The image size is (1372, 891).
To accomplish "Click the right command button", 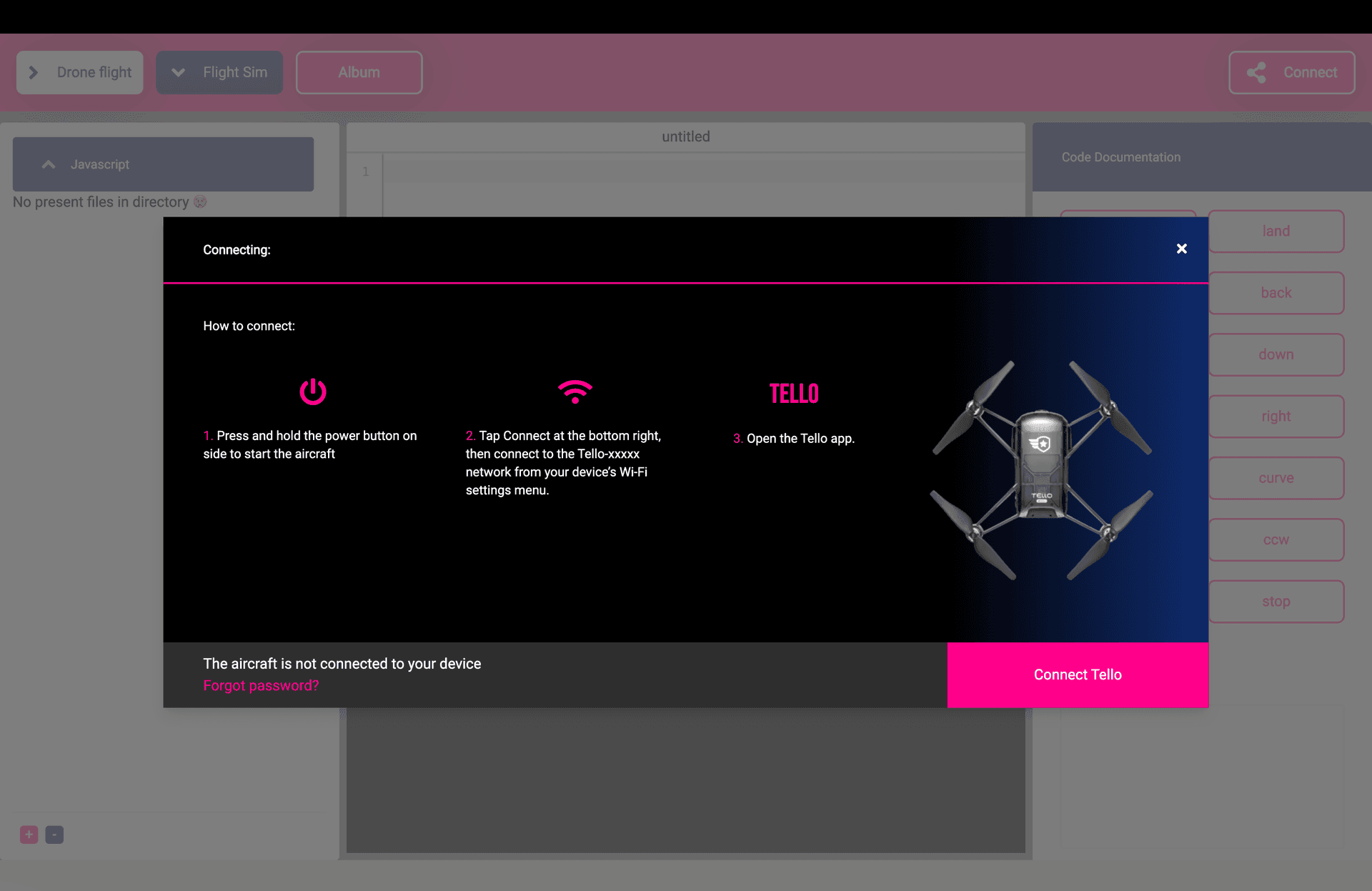I will click(1276, 416).
